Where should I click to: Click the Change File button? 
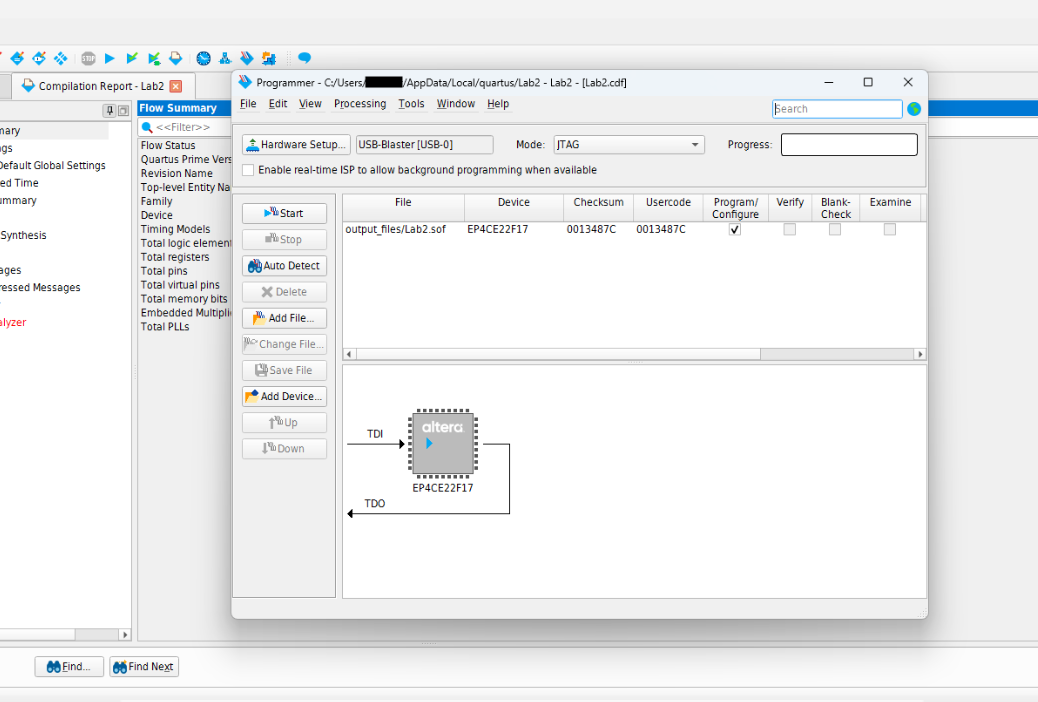[x=284, y=344]
